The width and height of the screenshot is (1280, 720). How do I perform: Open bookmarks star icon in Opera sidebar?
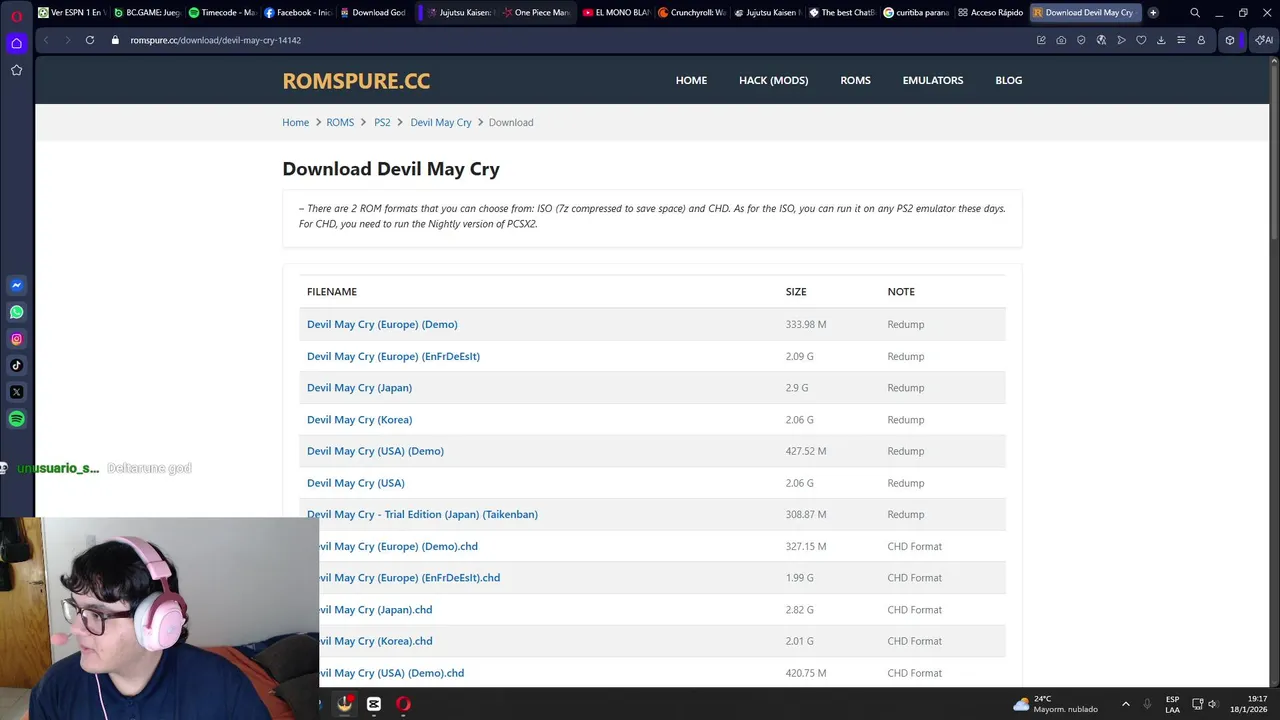pyautogui.click(x=16, y=70)
